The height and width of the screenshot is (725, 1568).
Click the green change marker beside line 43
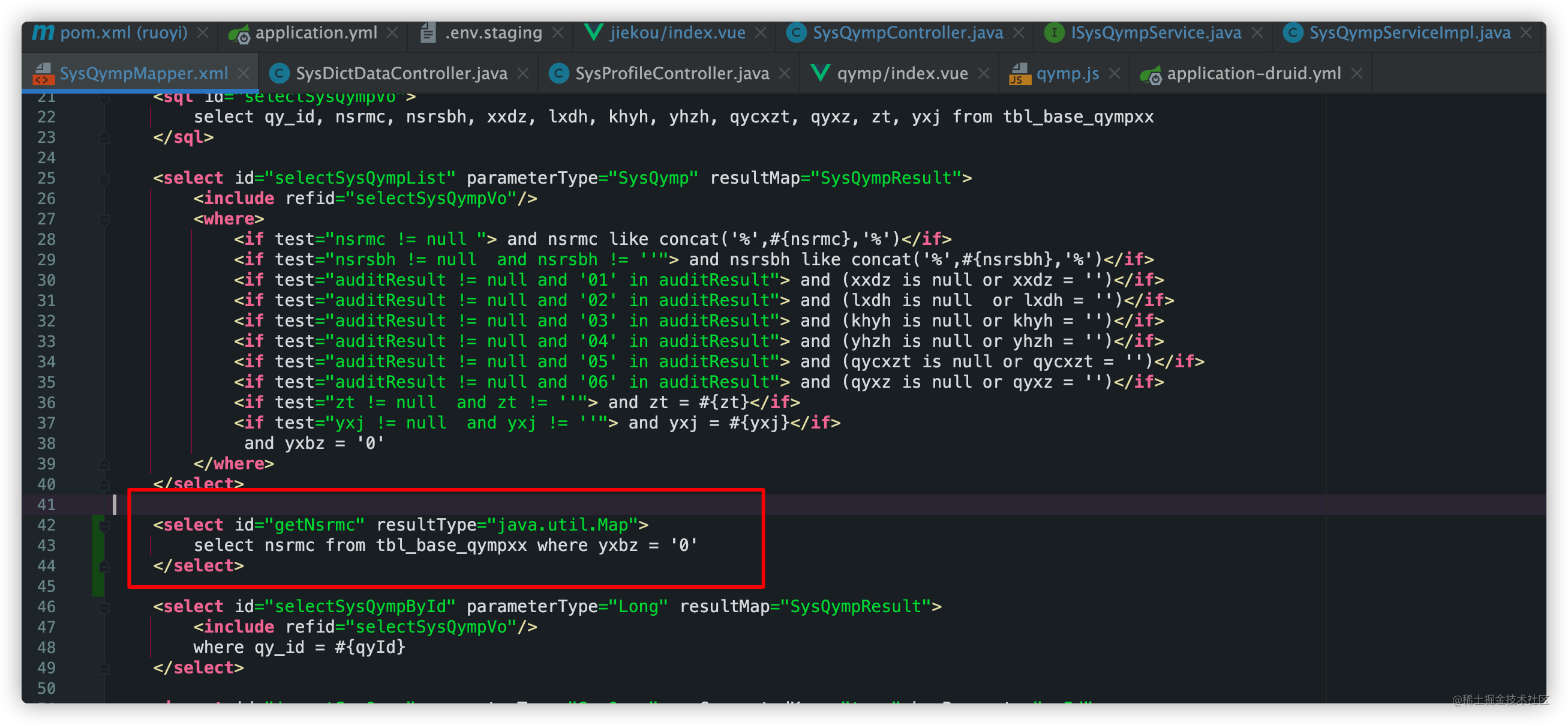(97, 546)
